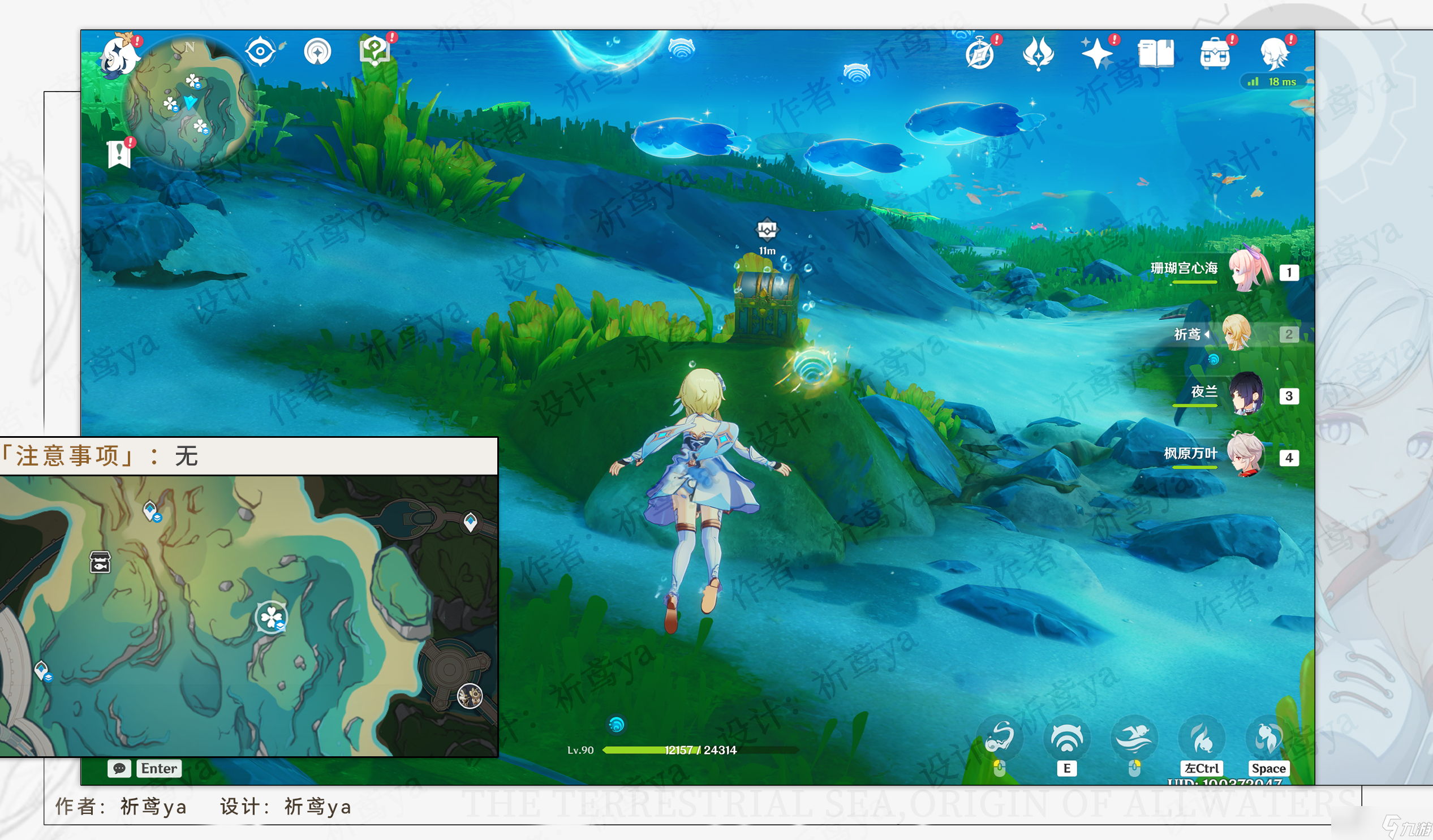The height and width of the screenshot is (840, 1433).
Task: Activate the fish ability skill icon
Action: [x=1000, y=738]
